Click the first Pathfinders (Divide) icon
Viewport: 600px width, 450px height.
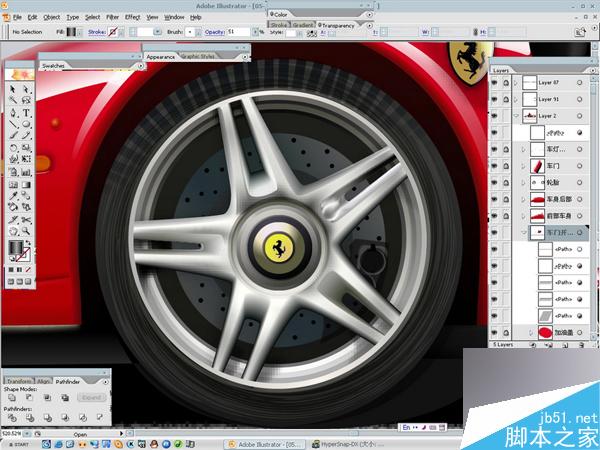pos(12,417)
